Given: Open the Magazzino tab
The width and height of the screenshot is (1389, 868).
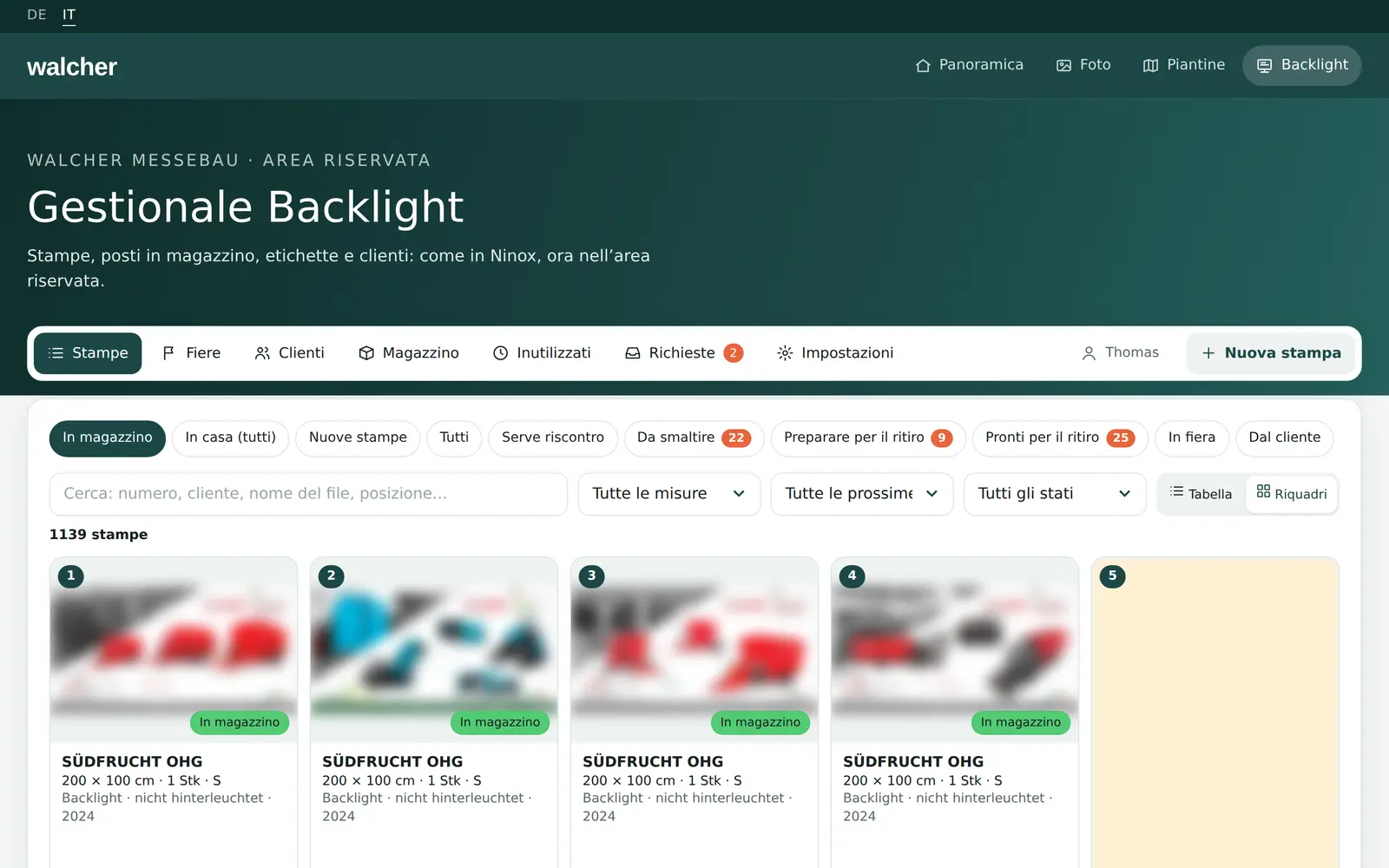Looking at the screenshot, I should click(409, 353).
